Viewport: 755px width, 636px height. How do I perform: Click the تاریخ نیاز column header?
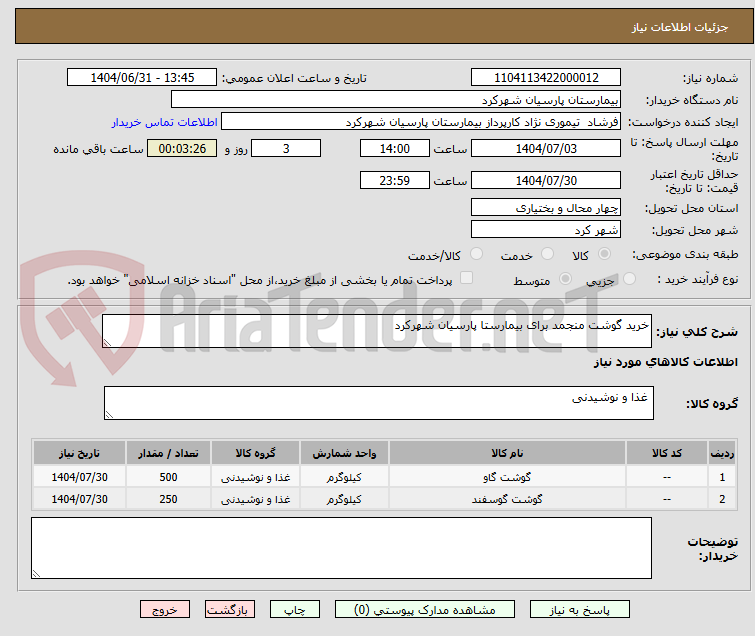pos(79,453)
